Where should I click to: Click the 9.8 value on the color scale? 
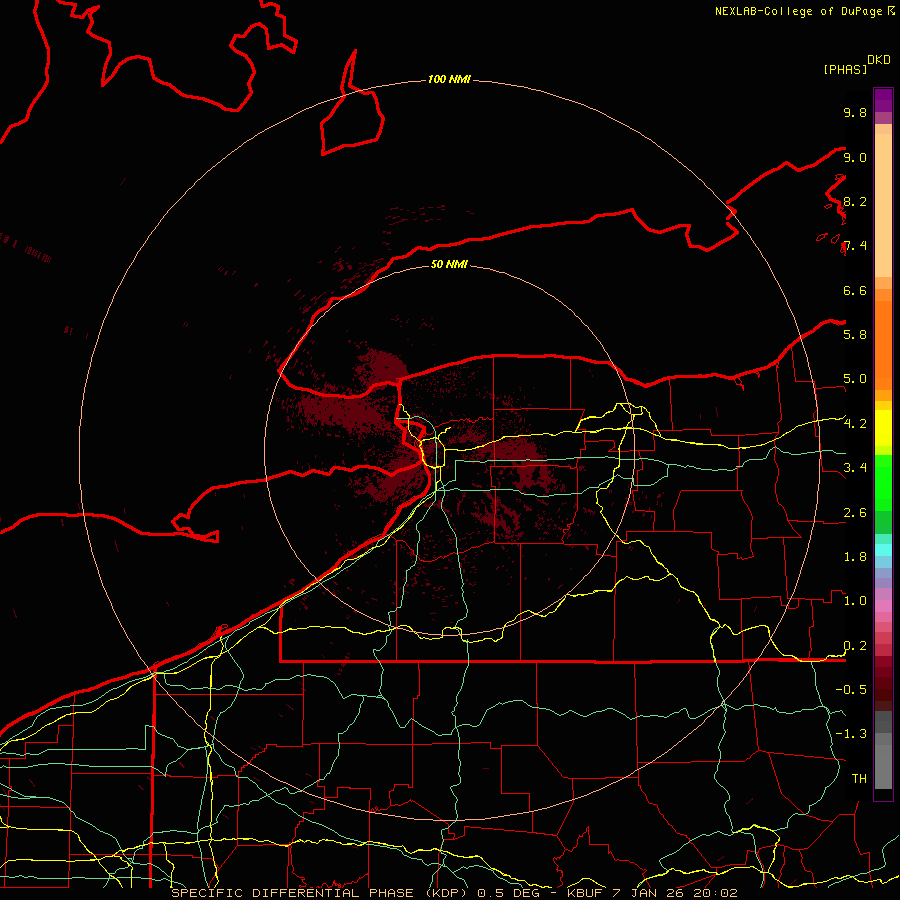[x=855, y=112]
